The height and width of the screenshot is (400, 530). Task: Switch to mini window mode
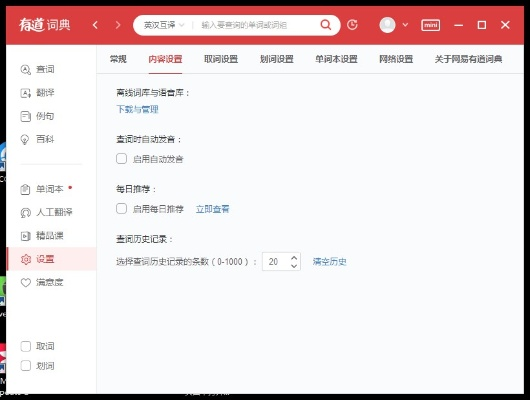tap(431, 25)
